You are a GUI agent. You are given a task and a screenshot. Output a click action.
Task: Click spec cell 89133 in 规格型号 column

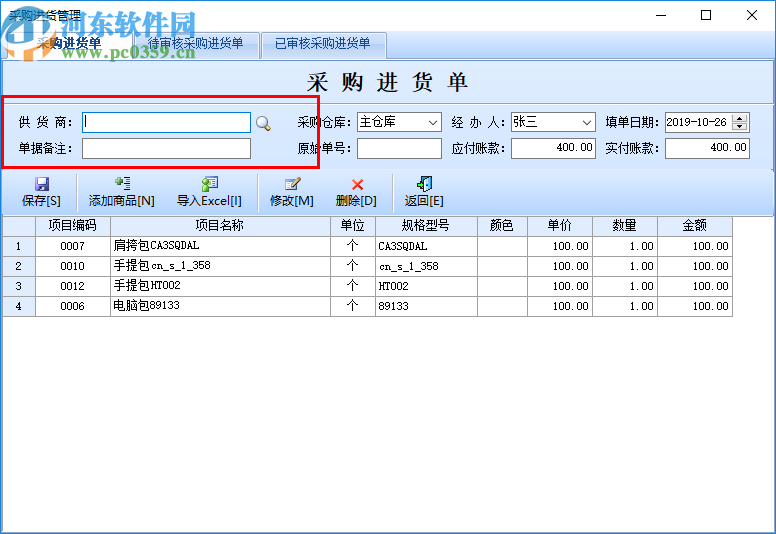point(426,306)
